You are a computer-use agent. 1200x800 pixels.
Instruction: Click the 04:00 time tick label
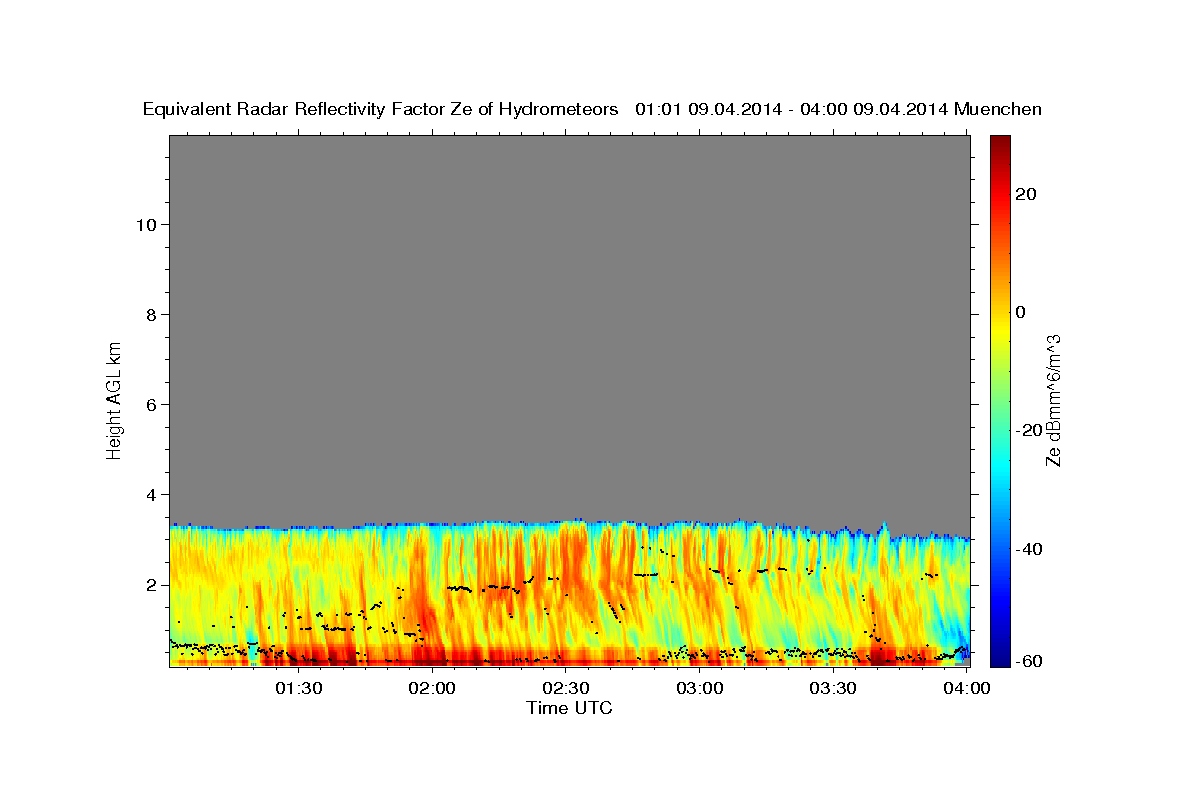967,688
